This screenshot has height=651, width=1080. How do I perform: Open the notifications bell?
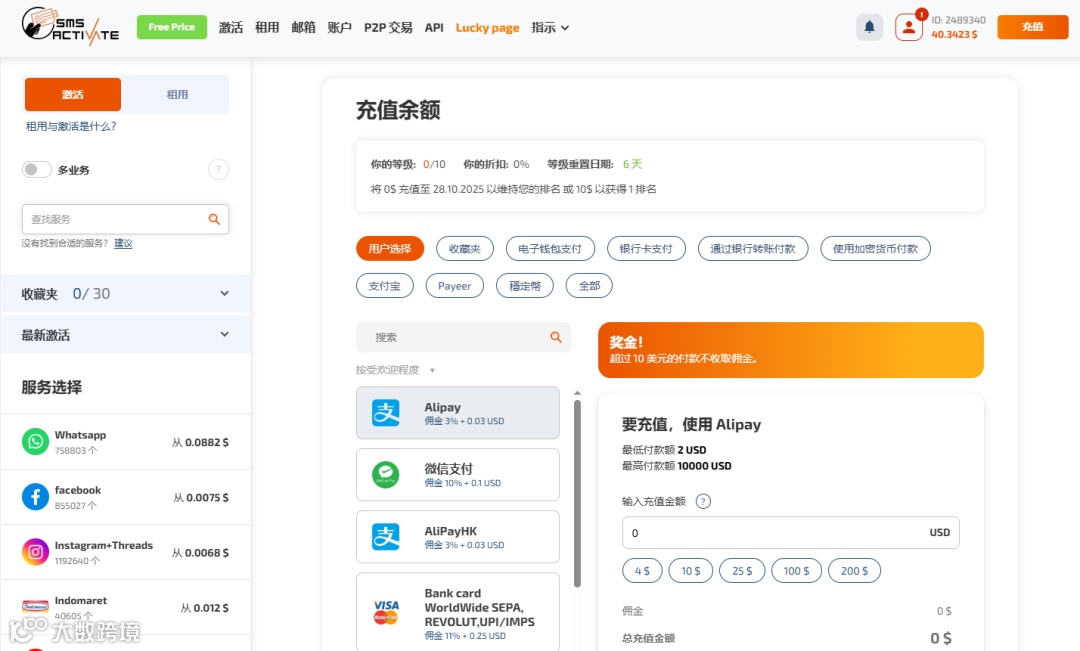[x=869, y=27]
